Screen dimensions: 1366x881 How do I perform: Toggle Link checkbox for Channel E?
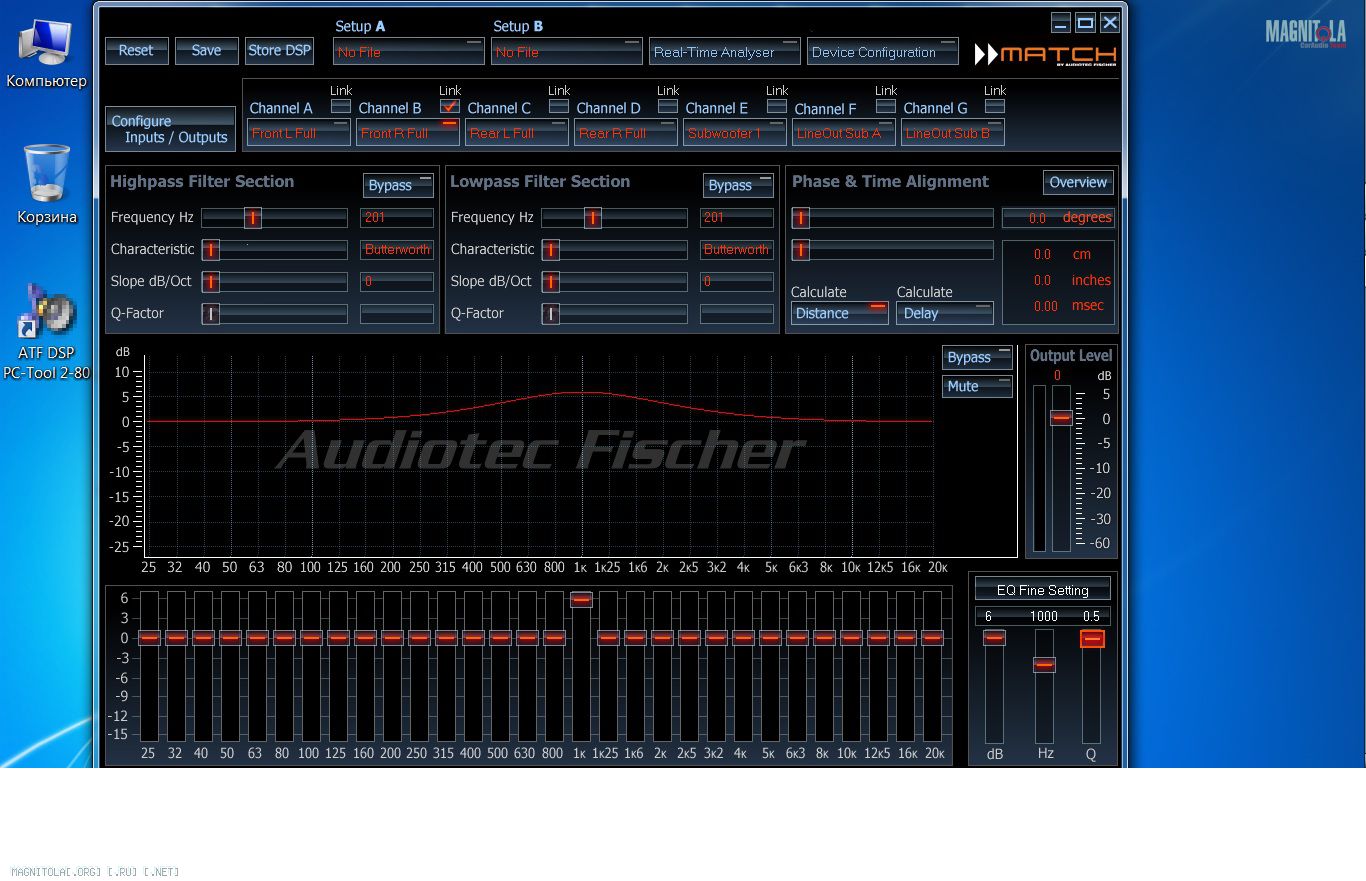(777, 106)
